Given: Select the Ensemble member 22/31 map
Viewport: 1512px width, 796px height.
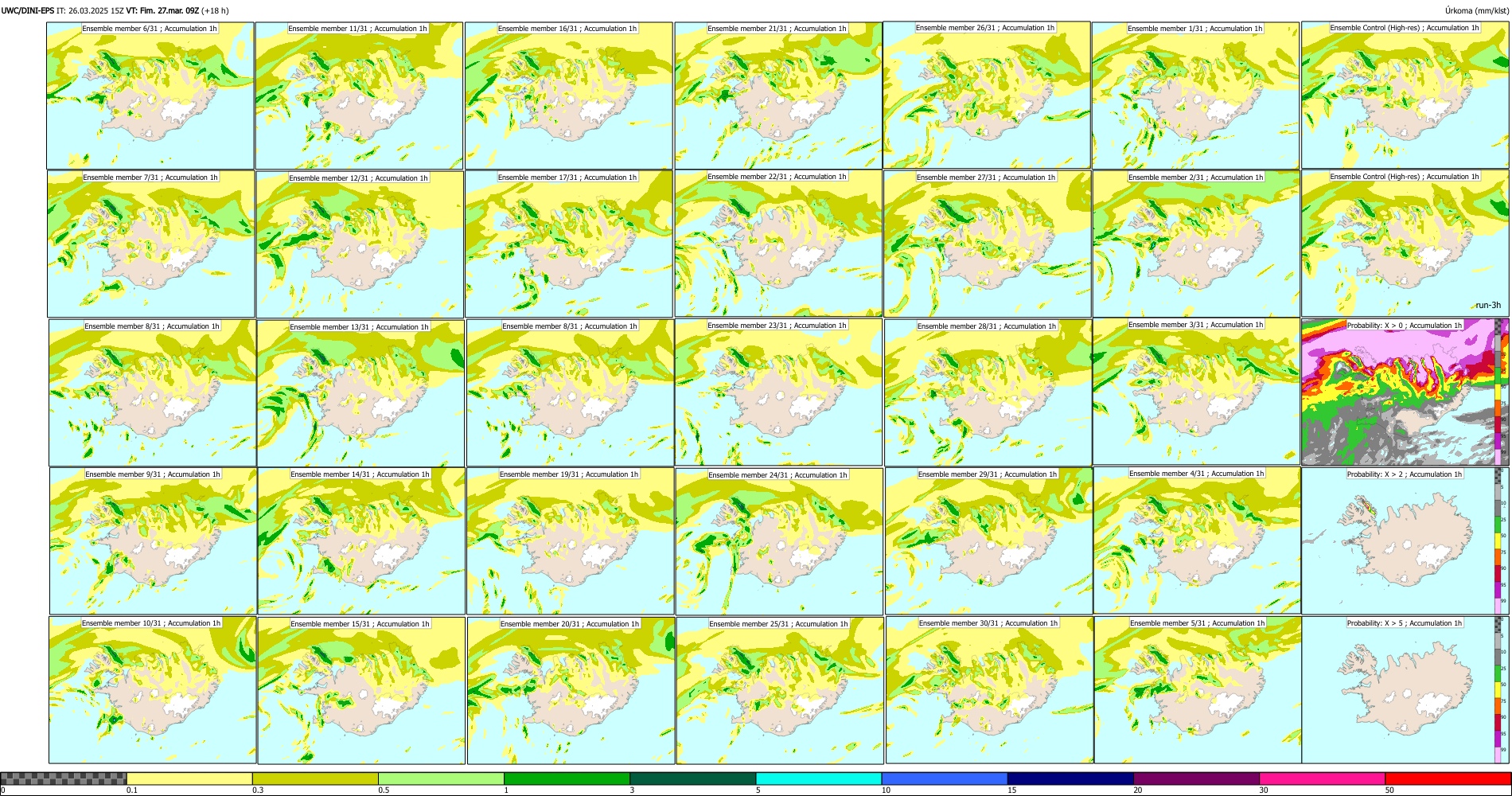Looking at the screenshot, I should (x=778, y=244).
